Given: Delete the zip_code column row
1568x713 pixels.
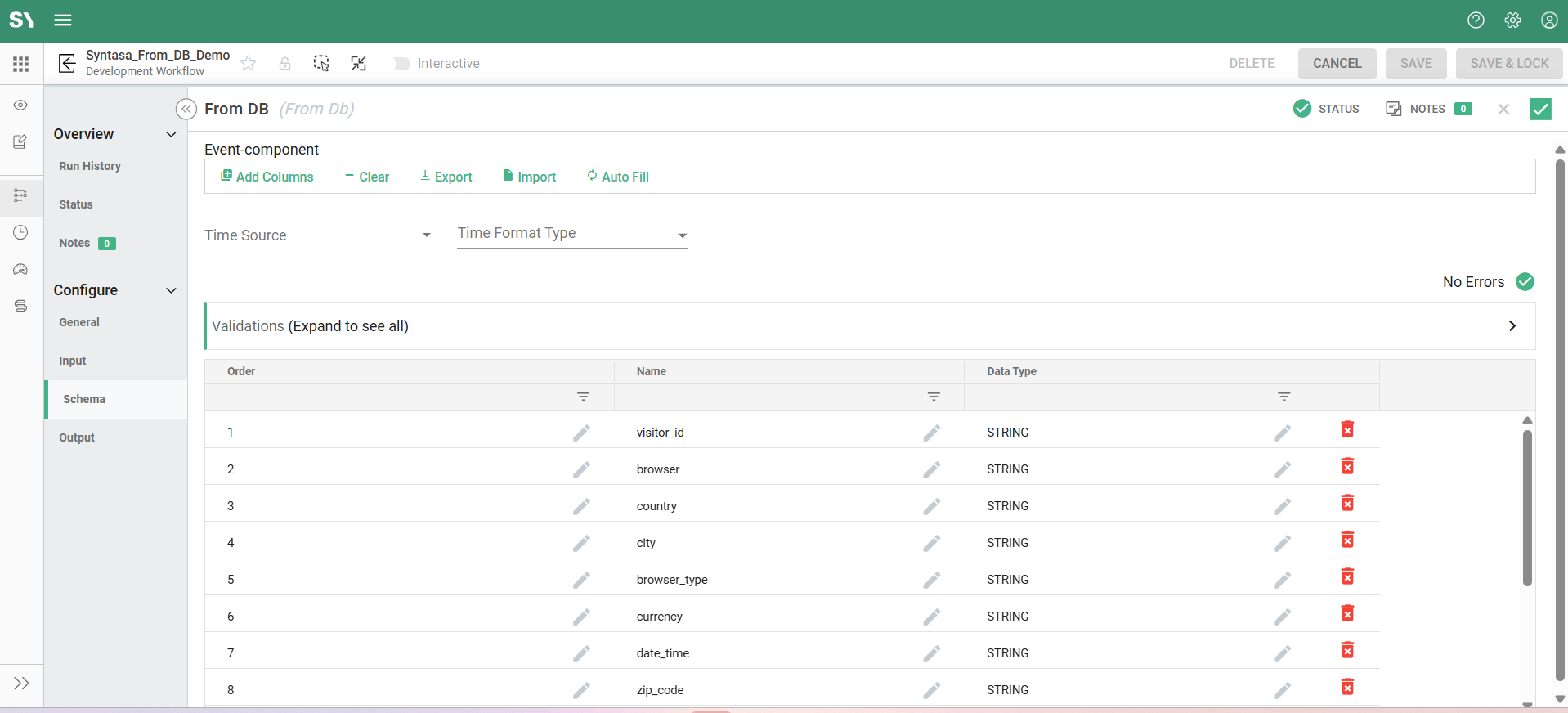Looking at the screenshot, I should pos(1347,687).
